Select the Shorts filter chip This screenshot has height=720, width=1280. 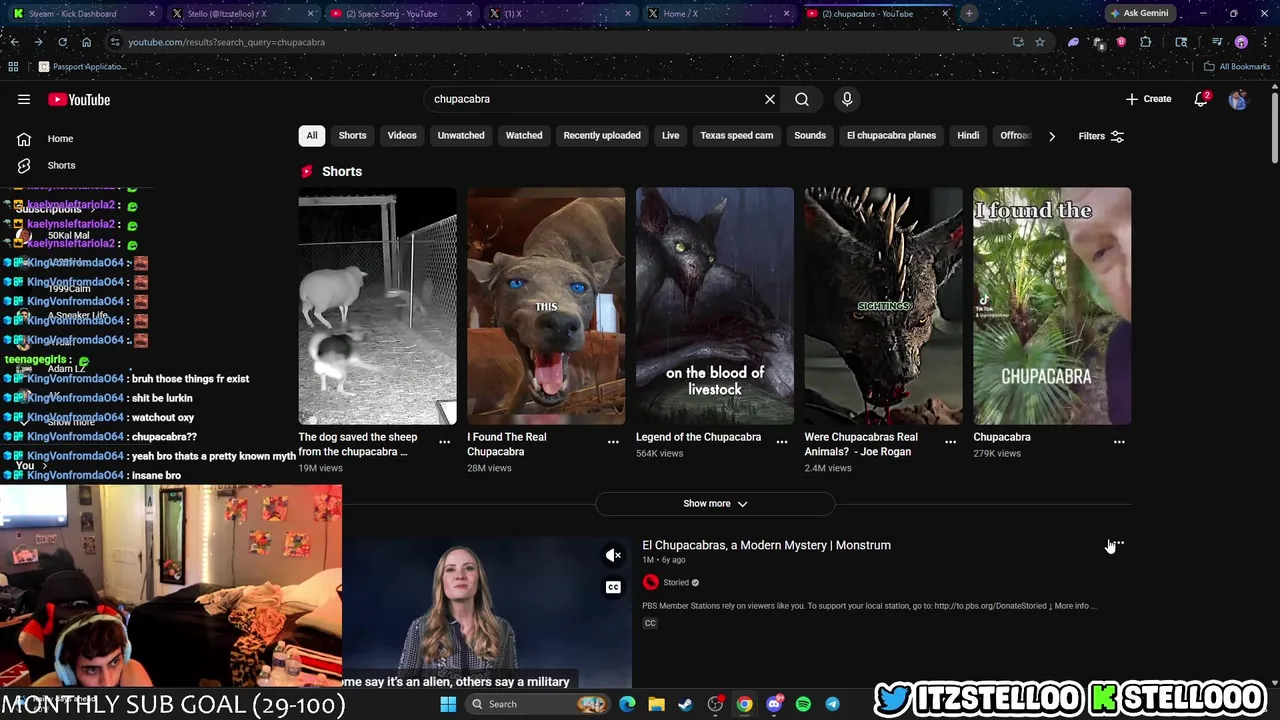[352, 136]
